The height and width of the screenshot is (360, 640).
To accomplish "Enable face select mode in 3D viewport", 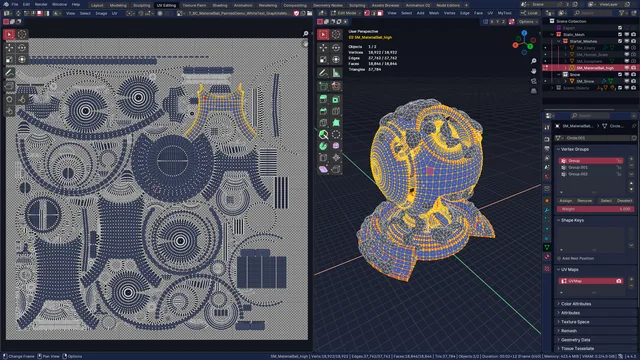I will coord(380,13).
